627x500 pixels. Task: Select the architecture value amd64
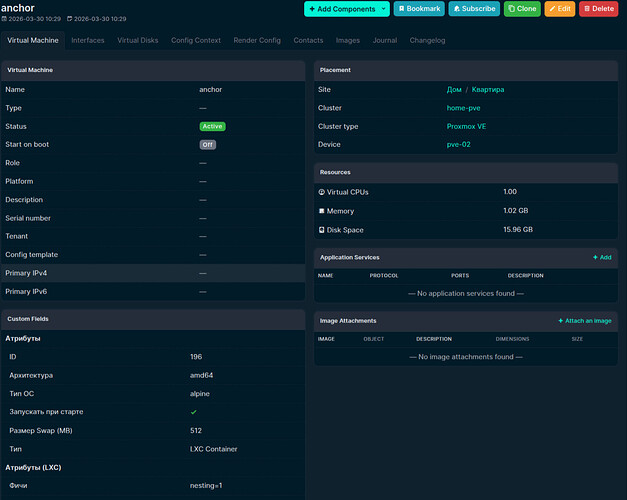pyautogui.click(x=202, y=375)
